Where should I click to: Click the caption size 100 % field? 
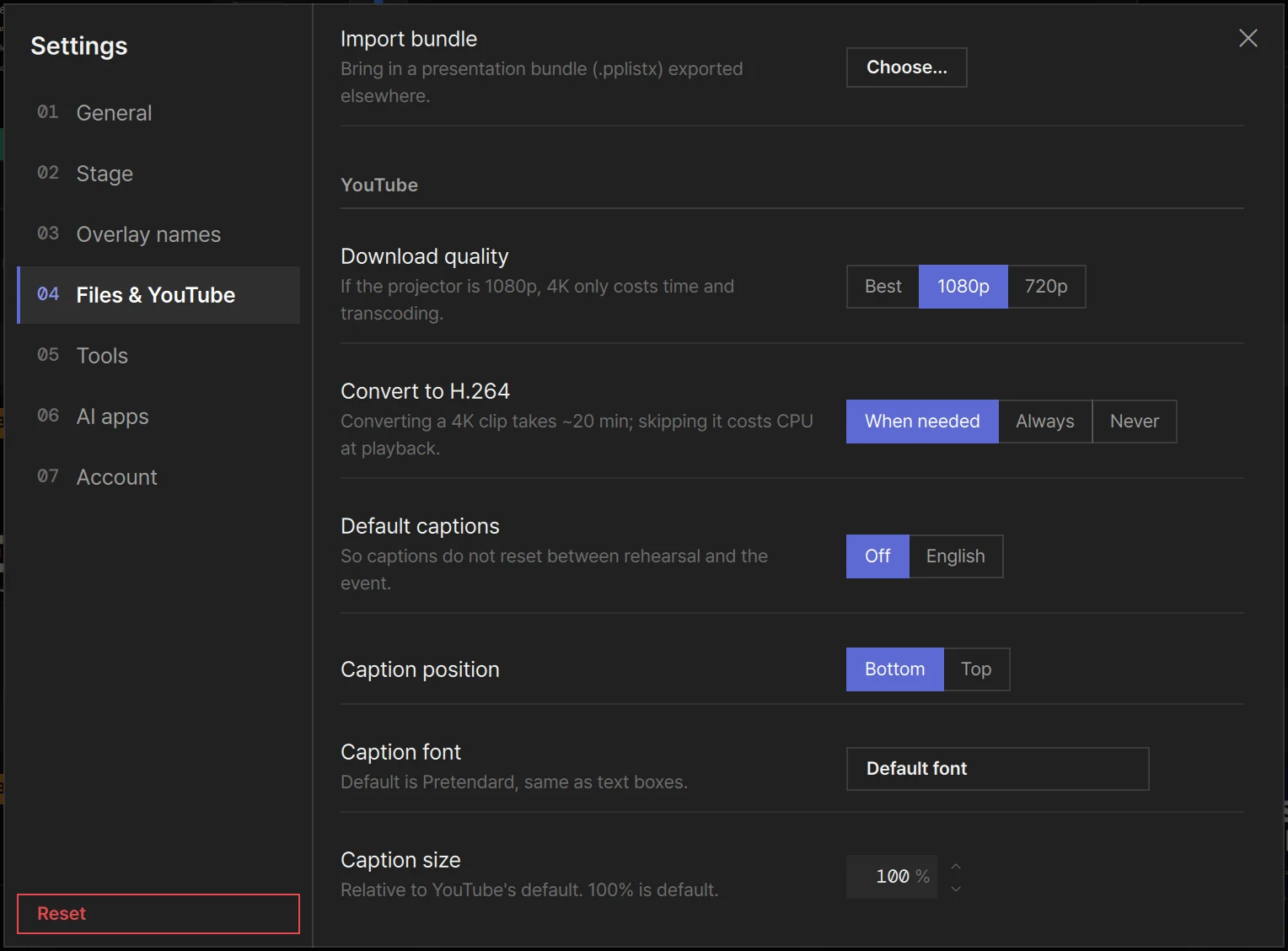click(x=892, y=877)
